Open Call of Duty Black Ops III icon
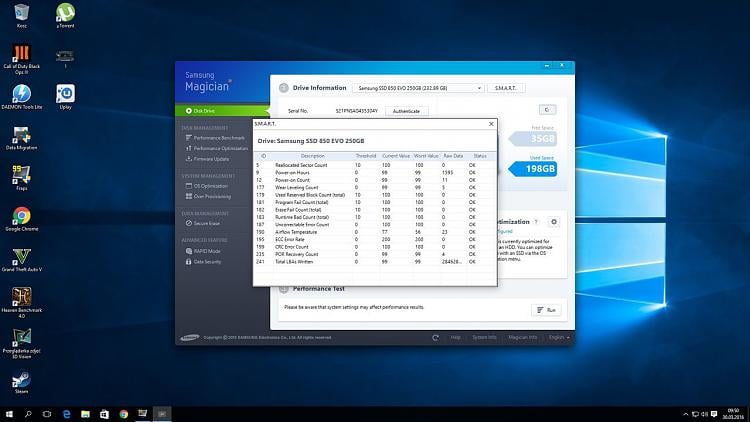The image size is (750, 422). [22, 59]
